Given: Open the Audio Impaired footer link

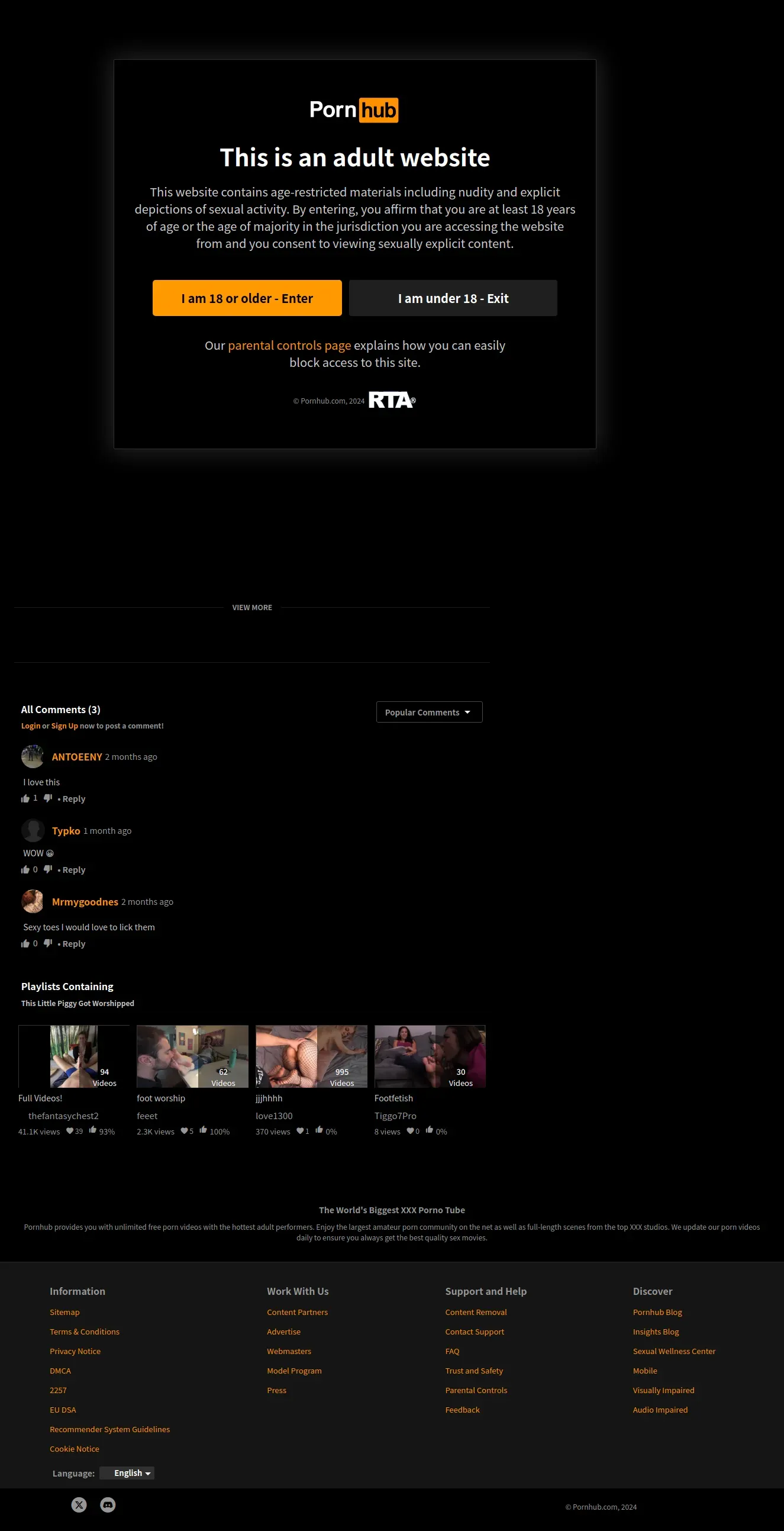Looking at the screenshot, I should coord(660,1410).
